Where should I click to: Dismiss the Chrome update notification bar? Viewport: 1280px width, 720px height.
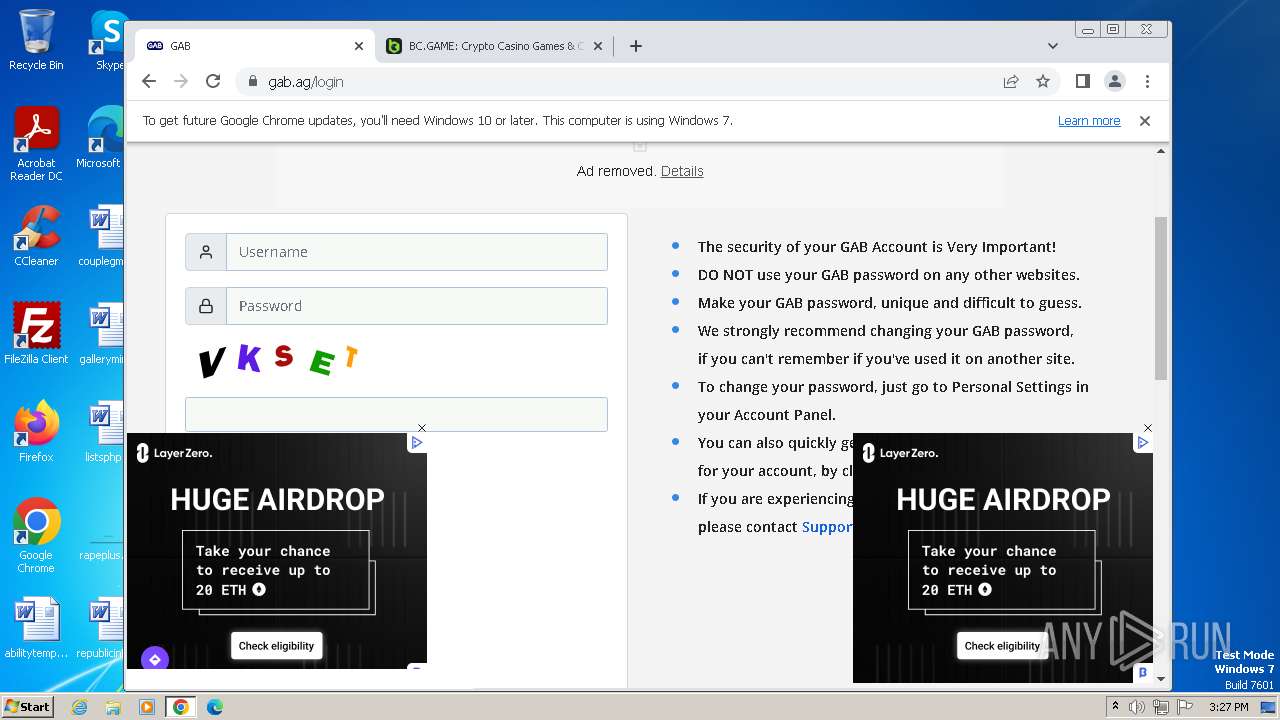(1145, 121)
